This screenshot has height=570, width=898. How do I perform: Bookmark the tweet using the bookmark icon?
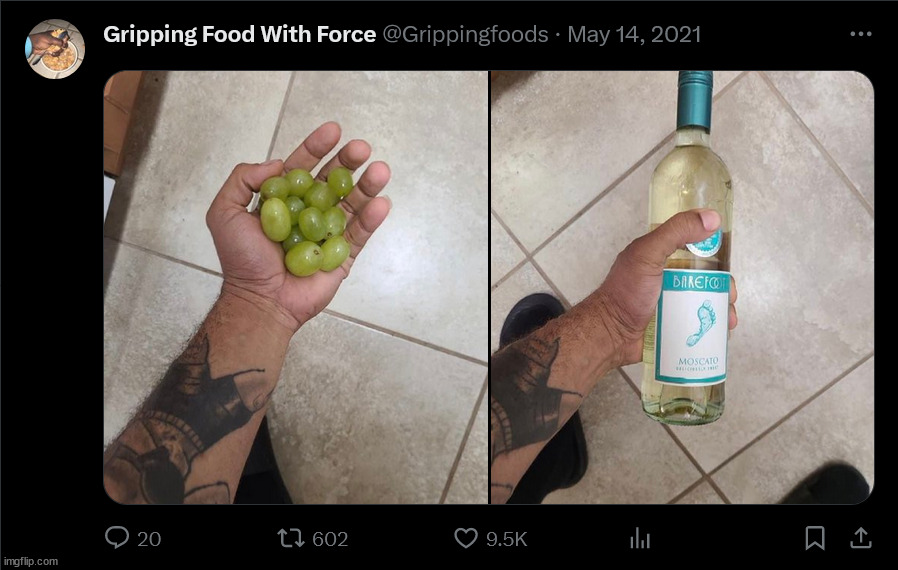815,539
